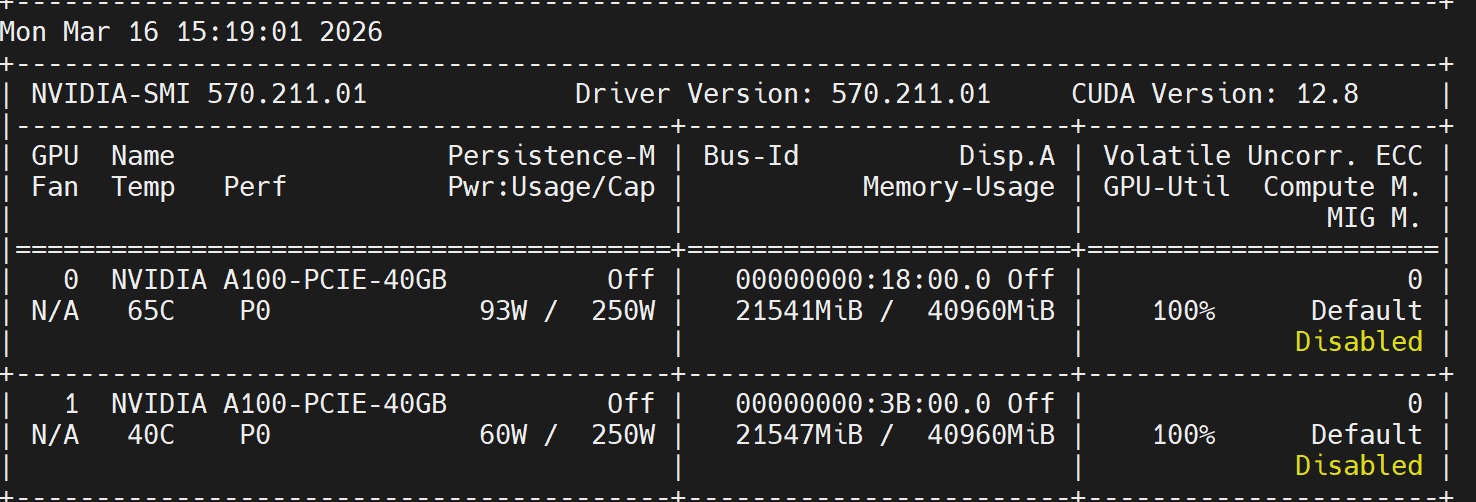Screen dimensions: 1476x502
Task: Click 'CUDA Version: 12.8' text
Action: pyautogui.click(x=1215, y=95)
